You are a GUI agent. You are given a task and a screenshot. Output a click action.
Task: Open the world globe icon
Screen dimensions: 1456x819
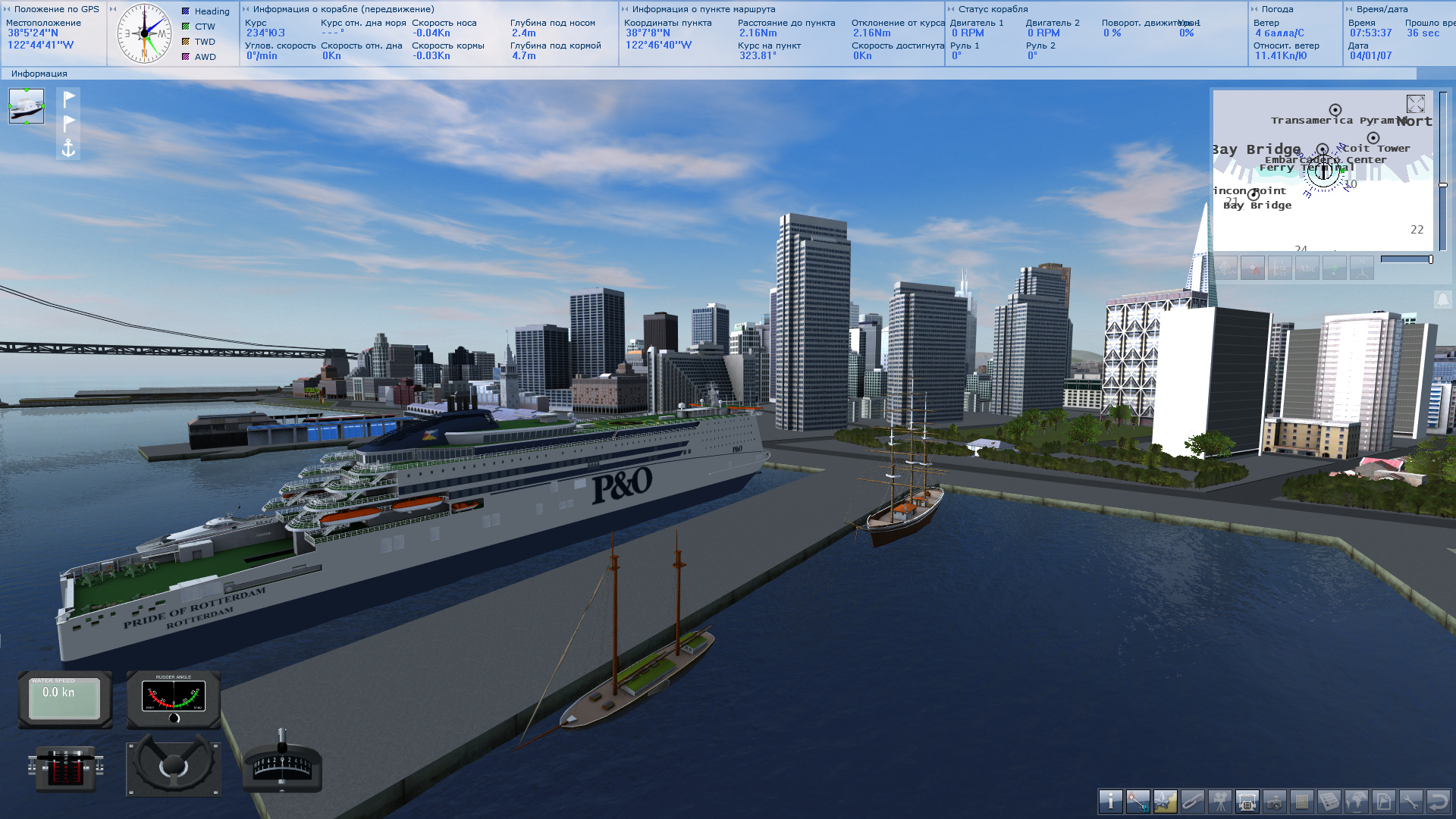pos(1356,801)
